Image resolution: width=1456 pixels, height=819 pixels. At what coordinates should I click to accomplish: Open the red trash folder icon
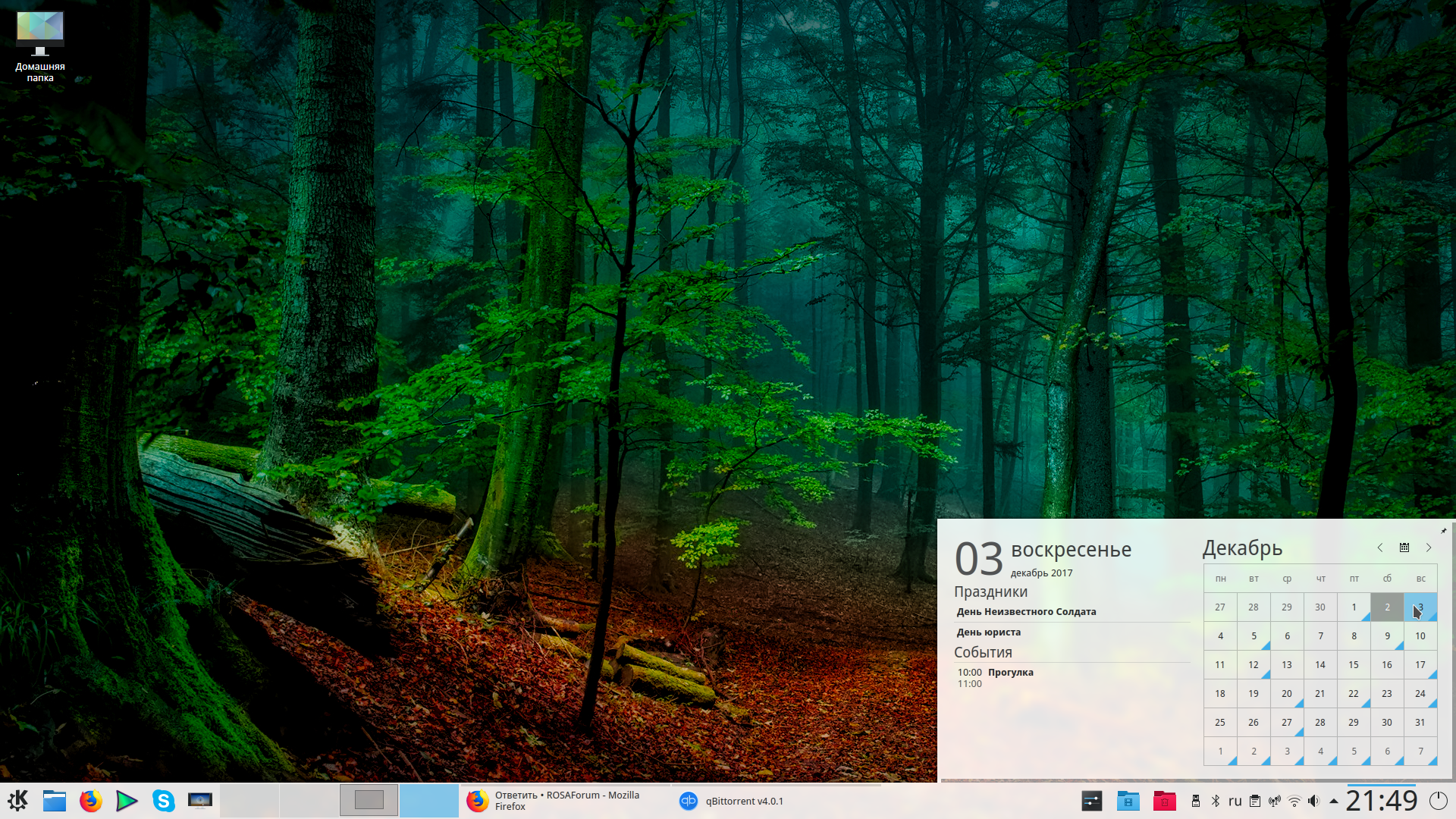click(1164, 801)
